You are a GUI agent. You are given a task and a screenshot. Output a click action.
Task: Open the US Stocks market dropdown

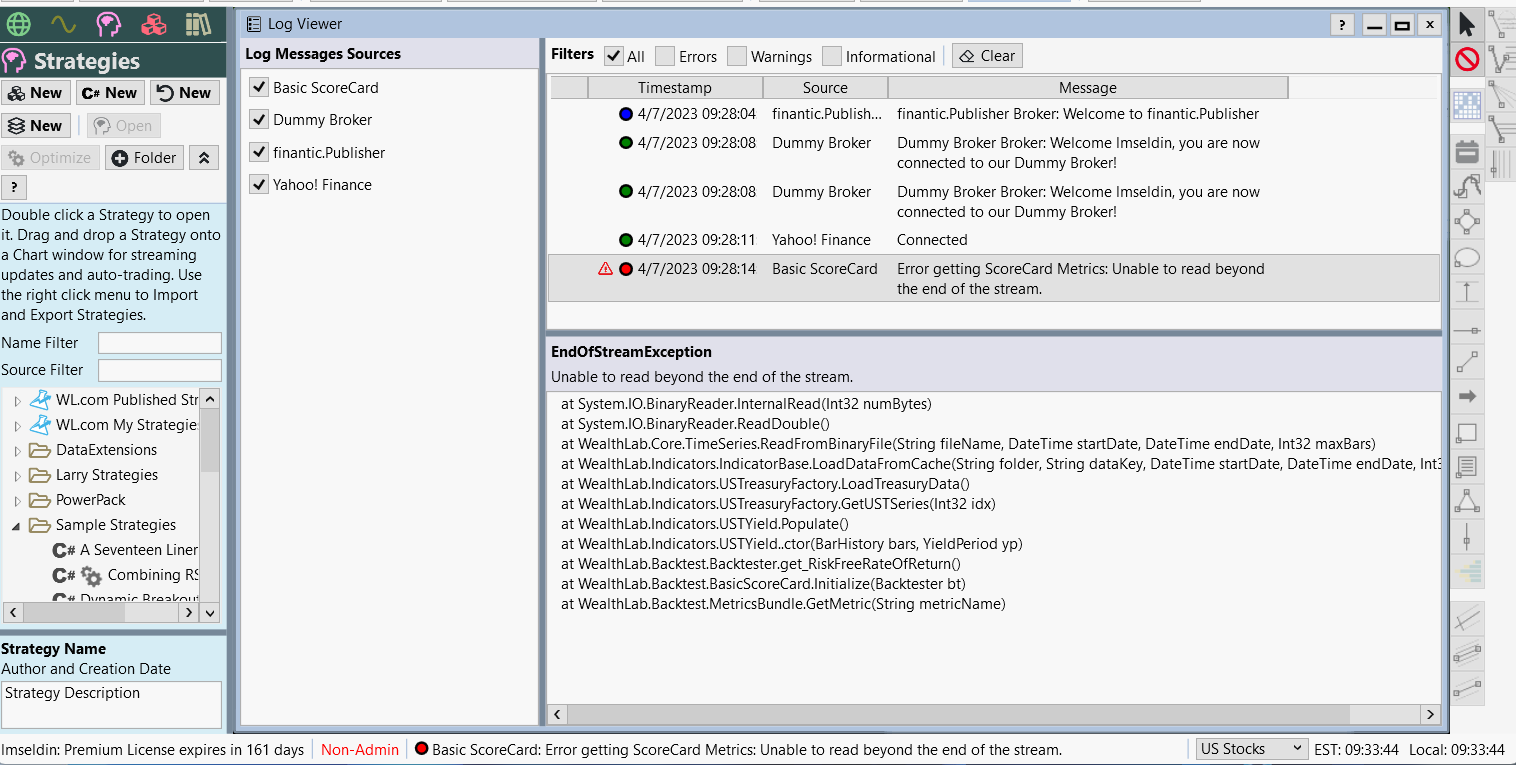point(1252,749)
